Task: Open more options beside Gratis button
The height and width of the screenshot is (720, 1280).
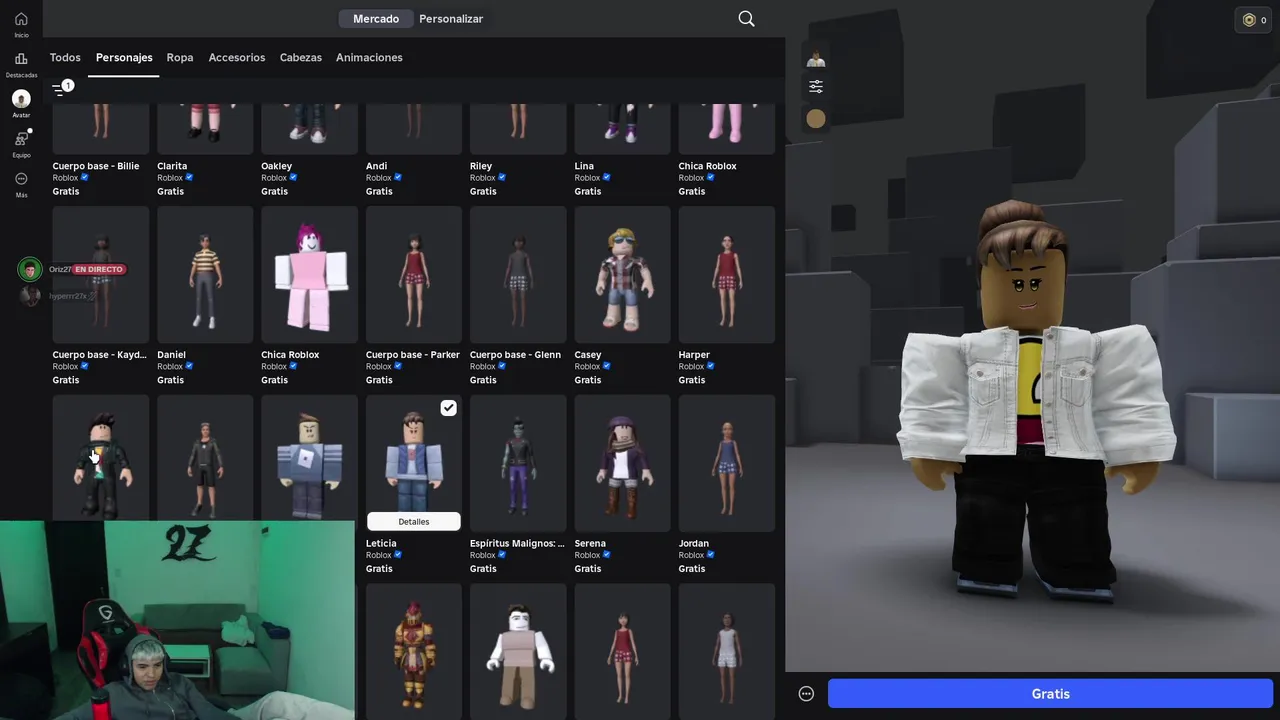Action: [806, 694]
